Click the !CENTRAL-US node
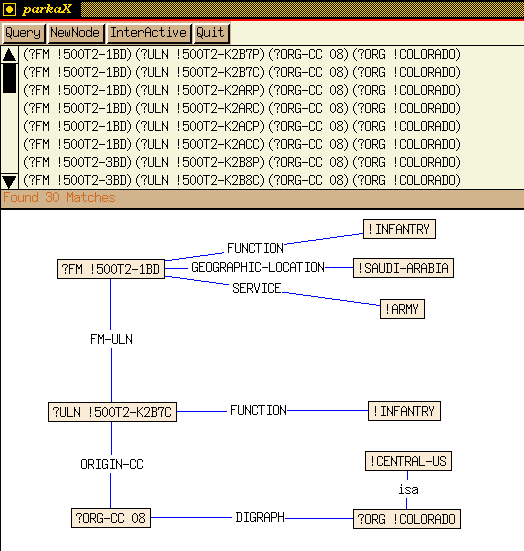 [408, 461]
